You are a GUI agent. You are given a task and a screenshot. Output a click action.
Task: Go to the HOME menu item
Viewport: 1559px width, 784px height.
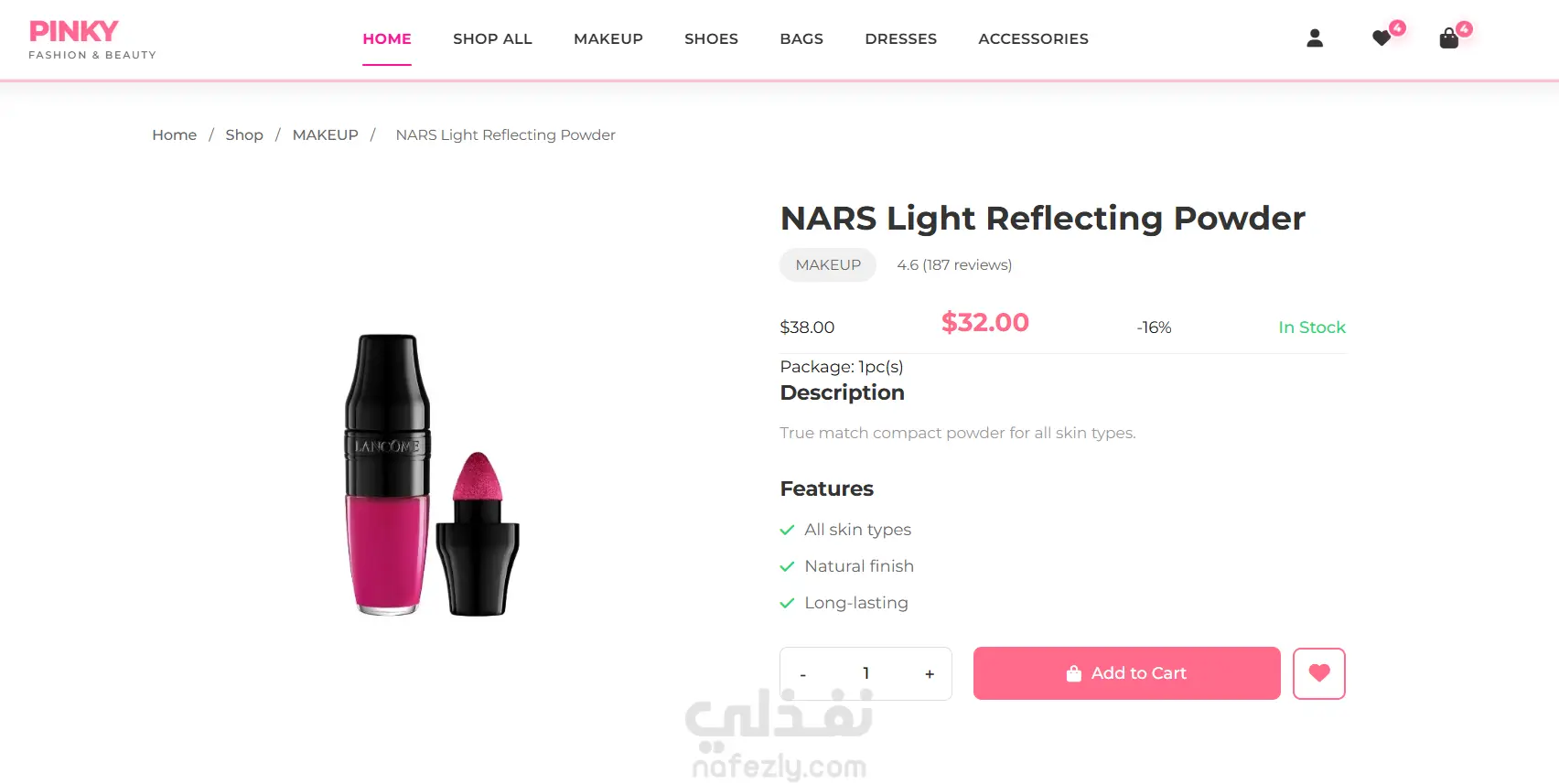click(x=387, y=38)
